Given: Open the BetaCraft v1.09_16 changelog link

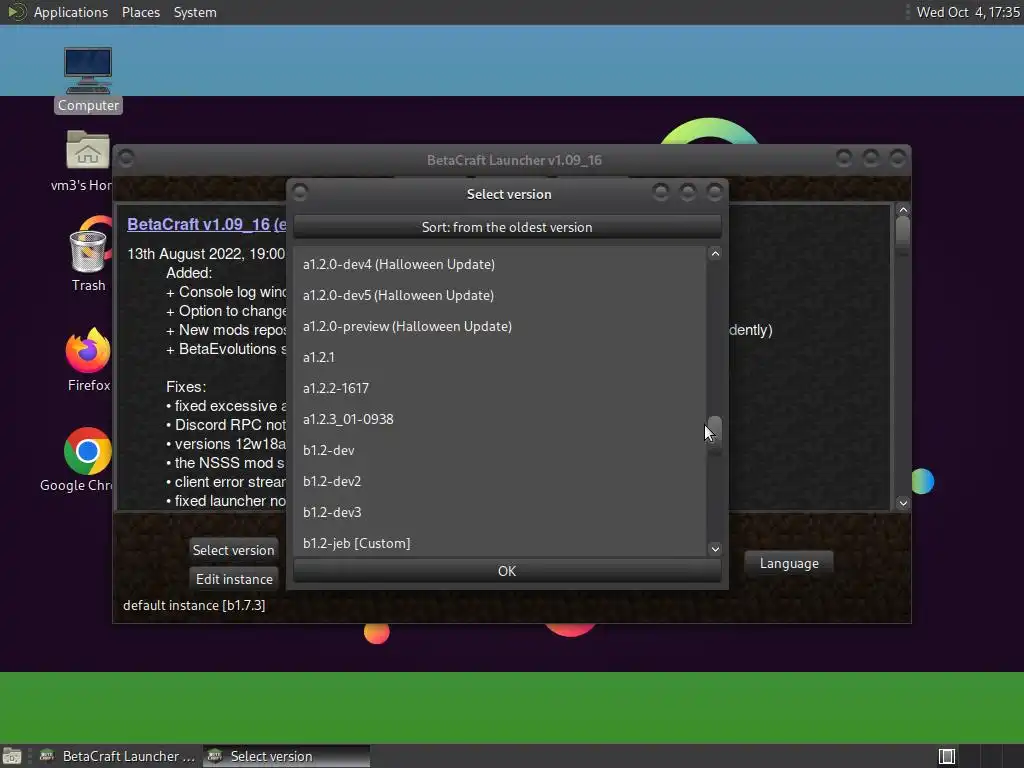Looking at the screenshot, I should pos(206,224).
